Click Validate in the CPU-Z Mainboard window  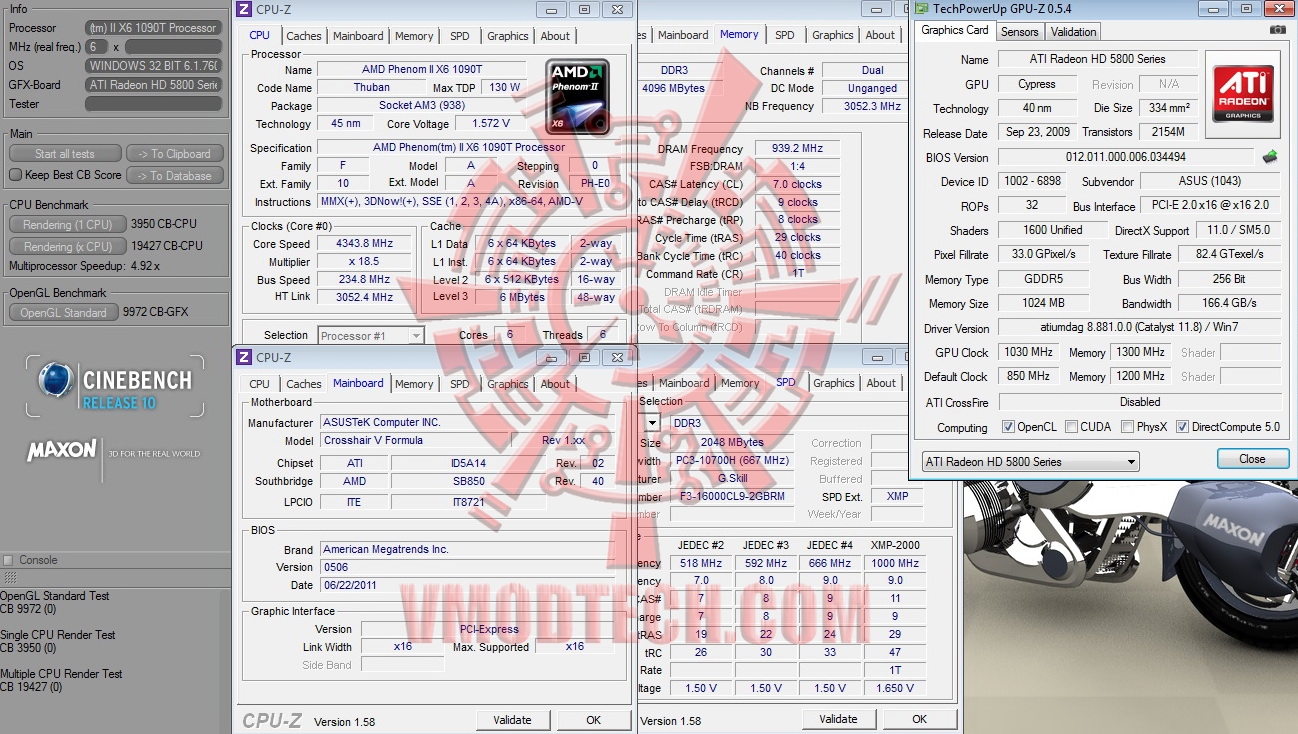[x=513, y=720]
